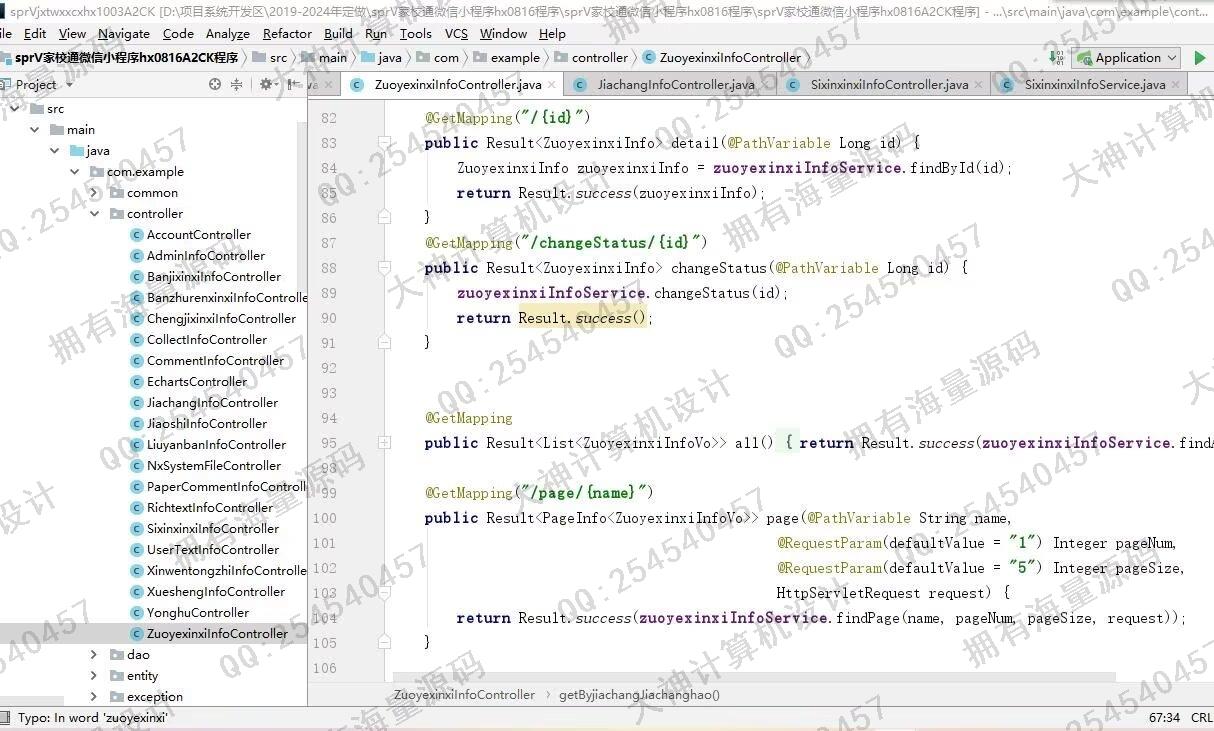1214x731 pixels.
Task: Select EchartsController class
Action: [x=197, y=382]
